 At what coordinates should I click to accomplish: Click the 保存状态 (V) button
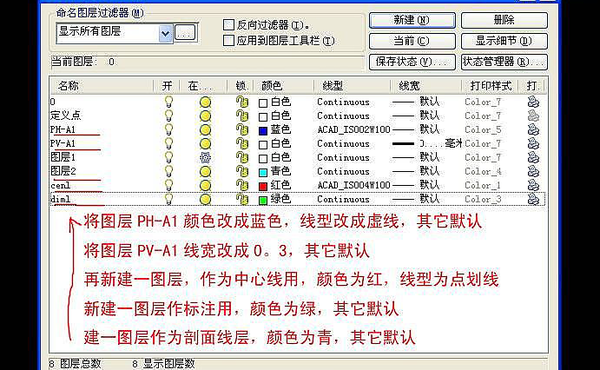tap(412, 62)
